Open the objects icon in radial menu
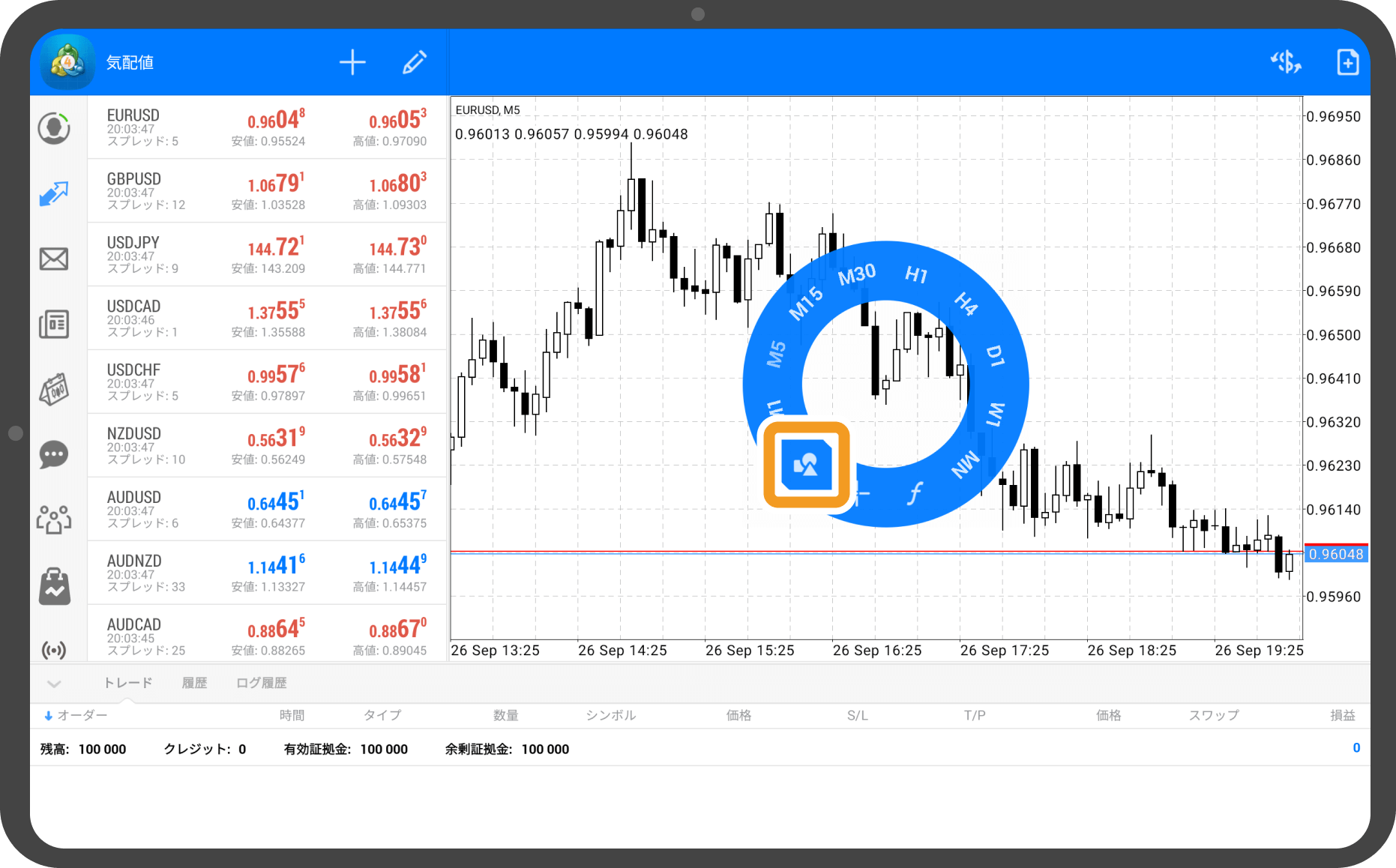The image size is (1396, 868). coord(806,465)
